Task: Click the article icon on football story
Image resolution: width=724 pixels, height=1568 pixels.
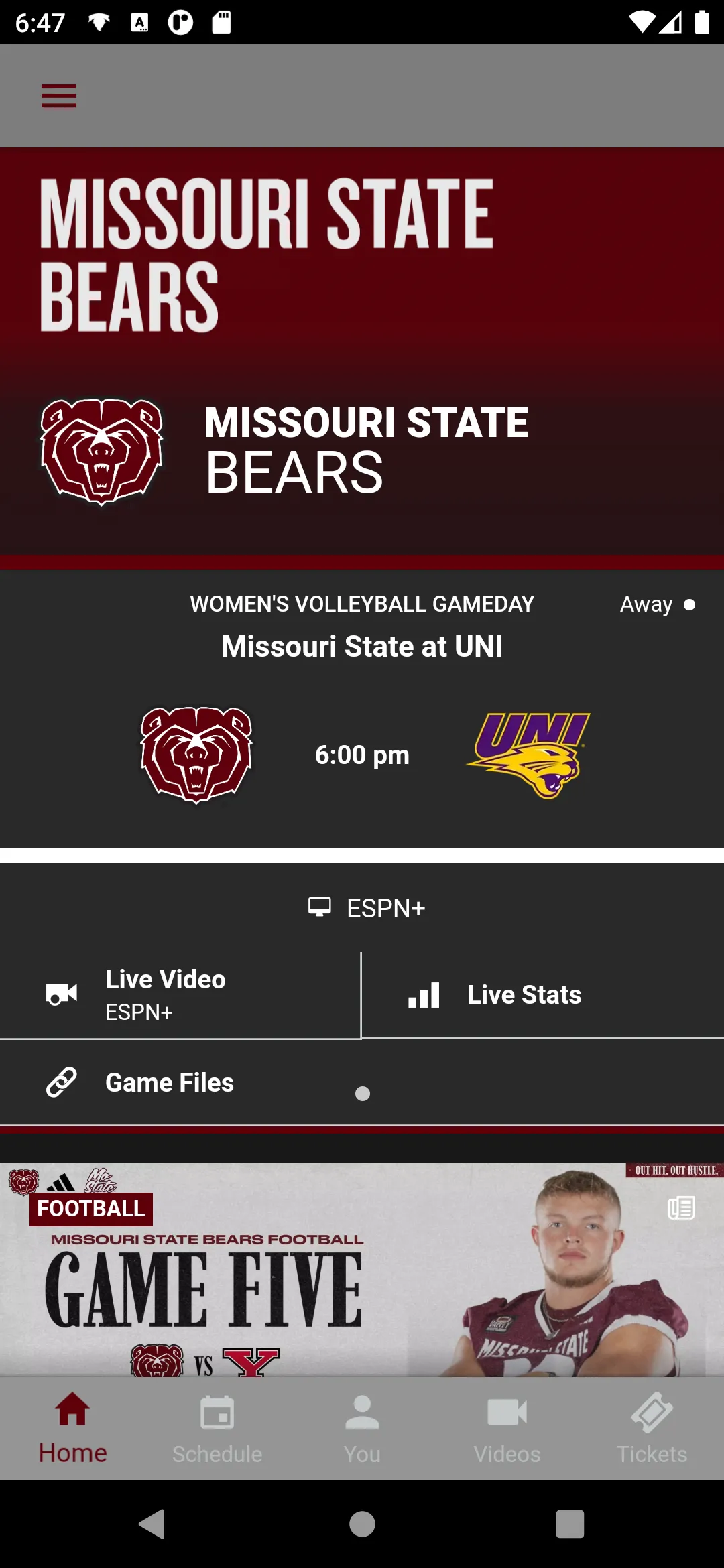Action: click(x=681, y=1207)
